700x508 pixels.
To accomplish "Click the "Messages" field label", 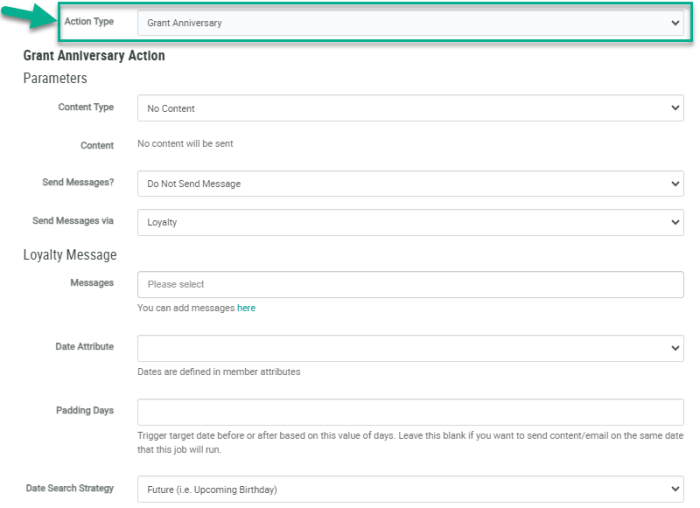I will [92, 283].
